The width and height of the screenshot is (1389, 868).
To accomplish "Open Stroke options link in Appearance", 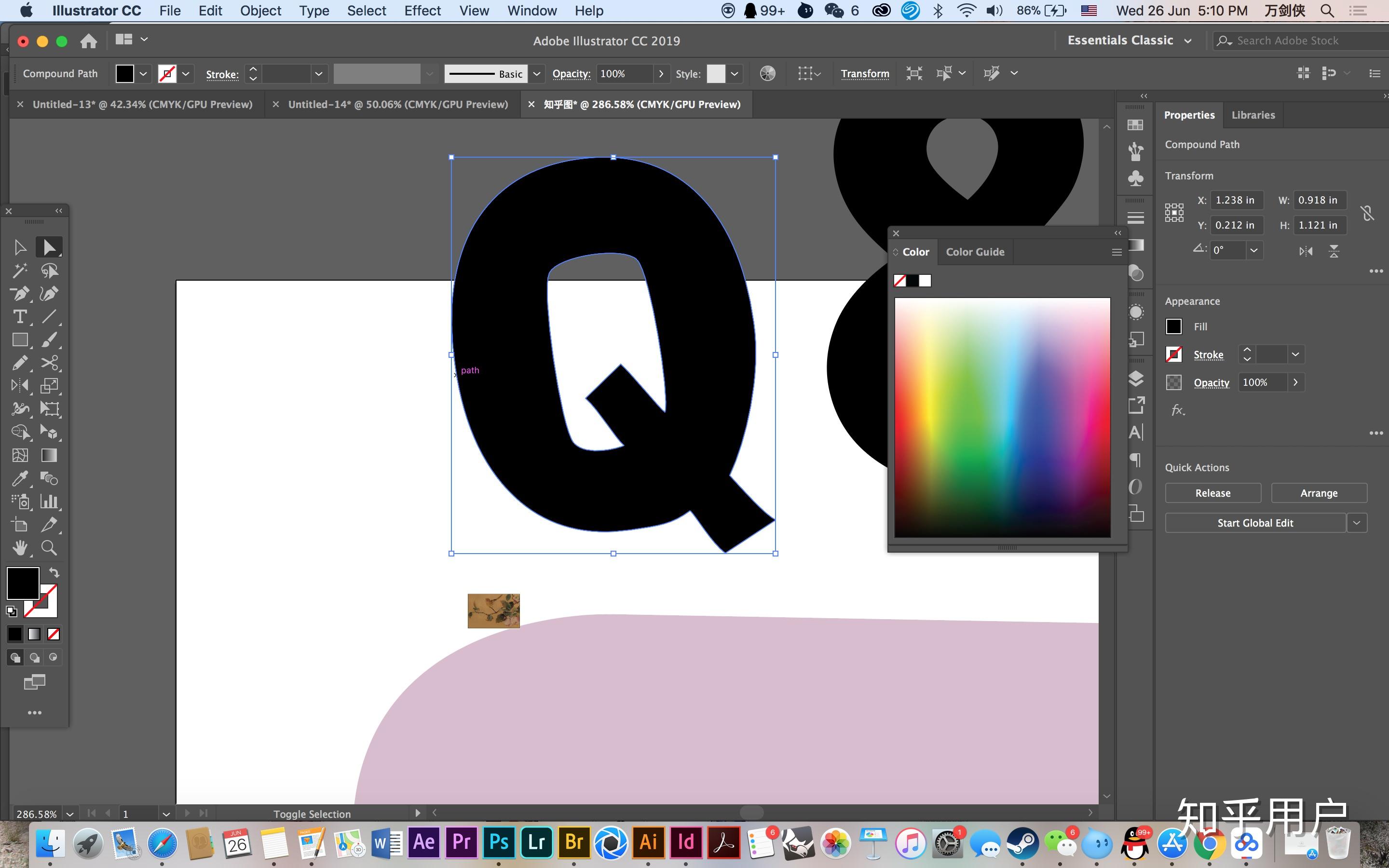I will click(1208, 355).
